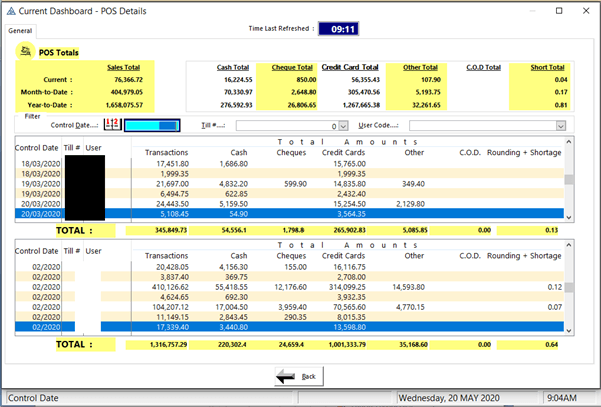Click lower grid total 1,316,757.29
601x407 pixels.
[x=169, y=345]
